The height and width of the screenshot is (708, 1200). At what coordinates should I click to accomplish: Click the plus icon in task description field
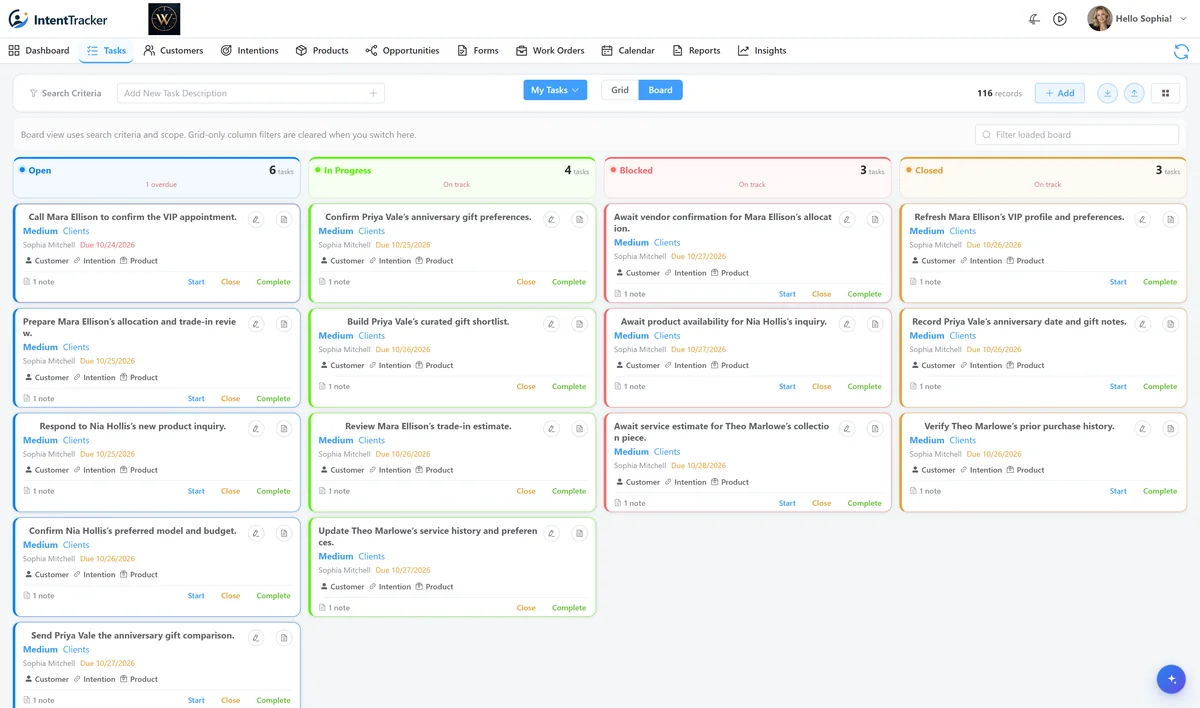[373, 93]
